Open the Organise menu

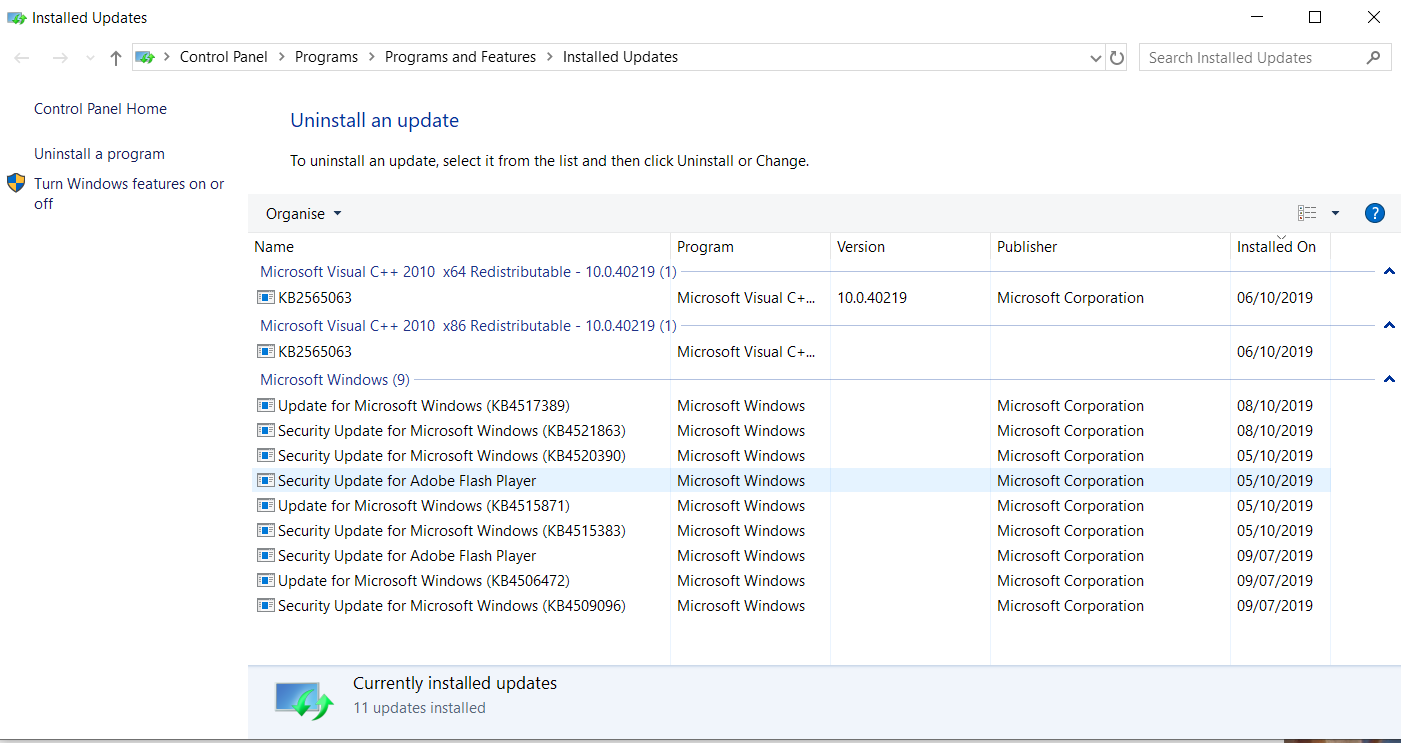(303, 214)
